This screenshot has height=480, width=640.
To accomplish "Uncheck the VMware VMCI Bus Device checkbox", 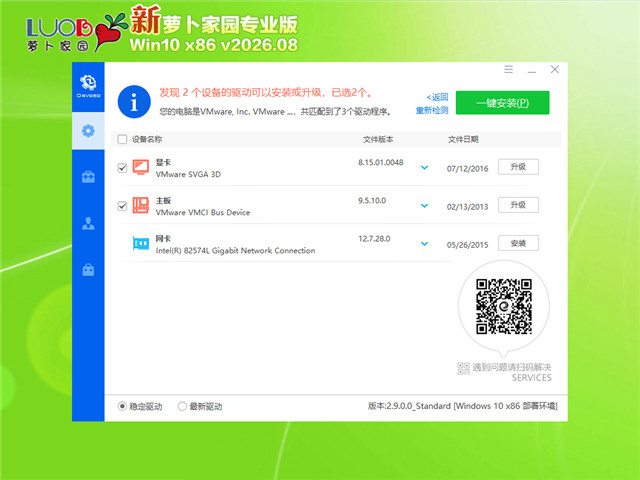I will 122,206.
